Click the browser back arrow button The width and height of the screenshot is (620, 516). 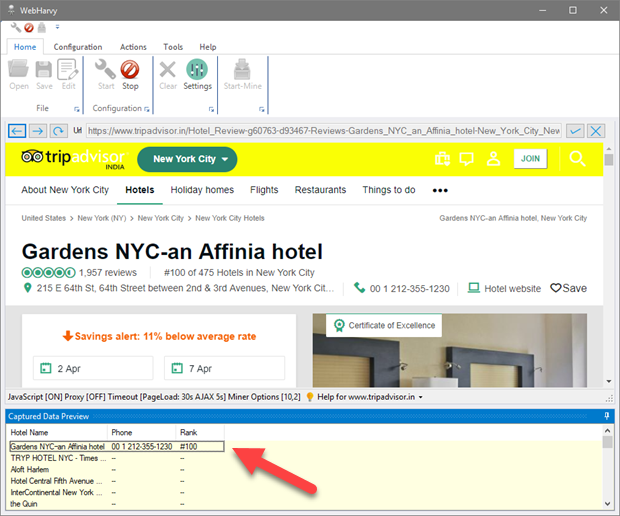click(17, 131)
